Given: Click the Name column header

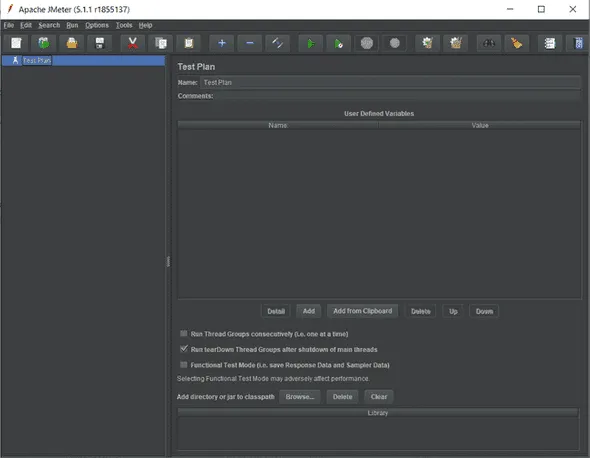Looking at the screenshot, I should coord(278,125).
